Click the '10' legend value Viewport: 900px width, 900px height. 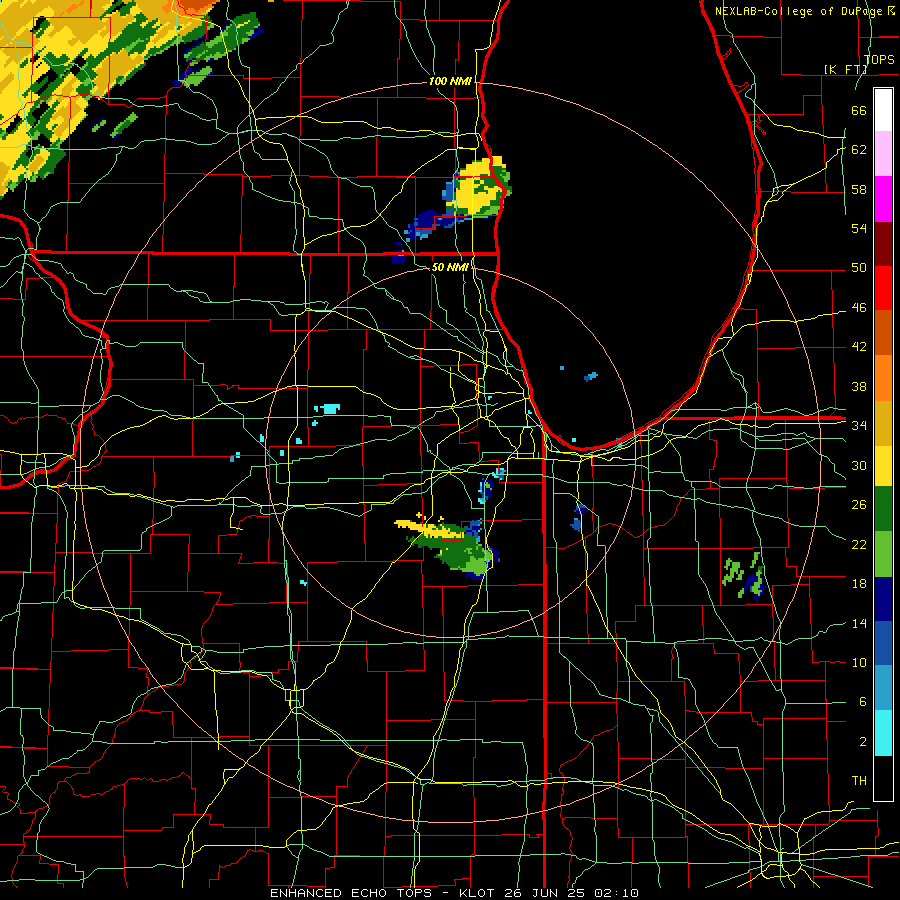(859, 663)
